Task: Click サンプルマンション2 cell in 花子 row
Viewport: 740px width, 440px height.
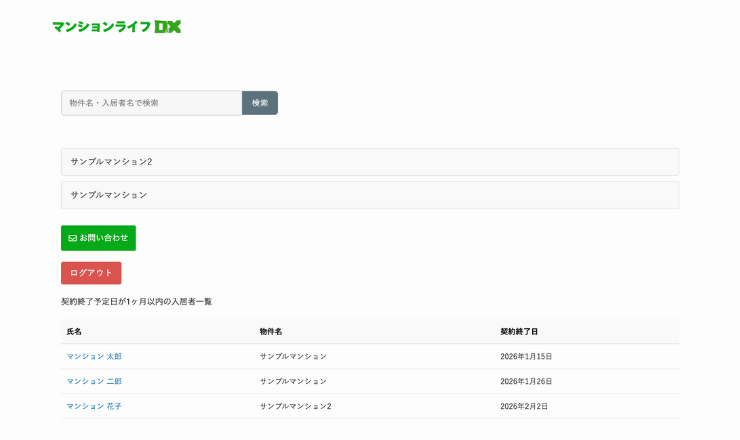Action: 295,406
